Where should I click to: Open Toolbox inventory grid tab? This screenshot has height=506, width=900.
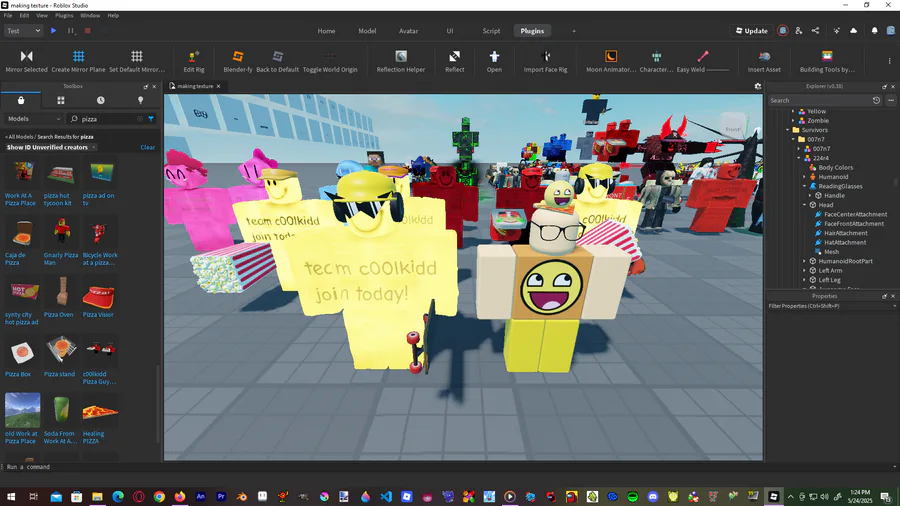(61, 100)
